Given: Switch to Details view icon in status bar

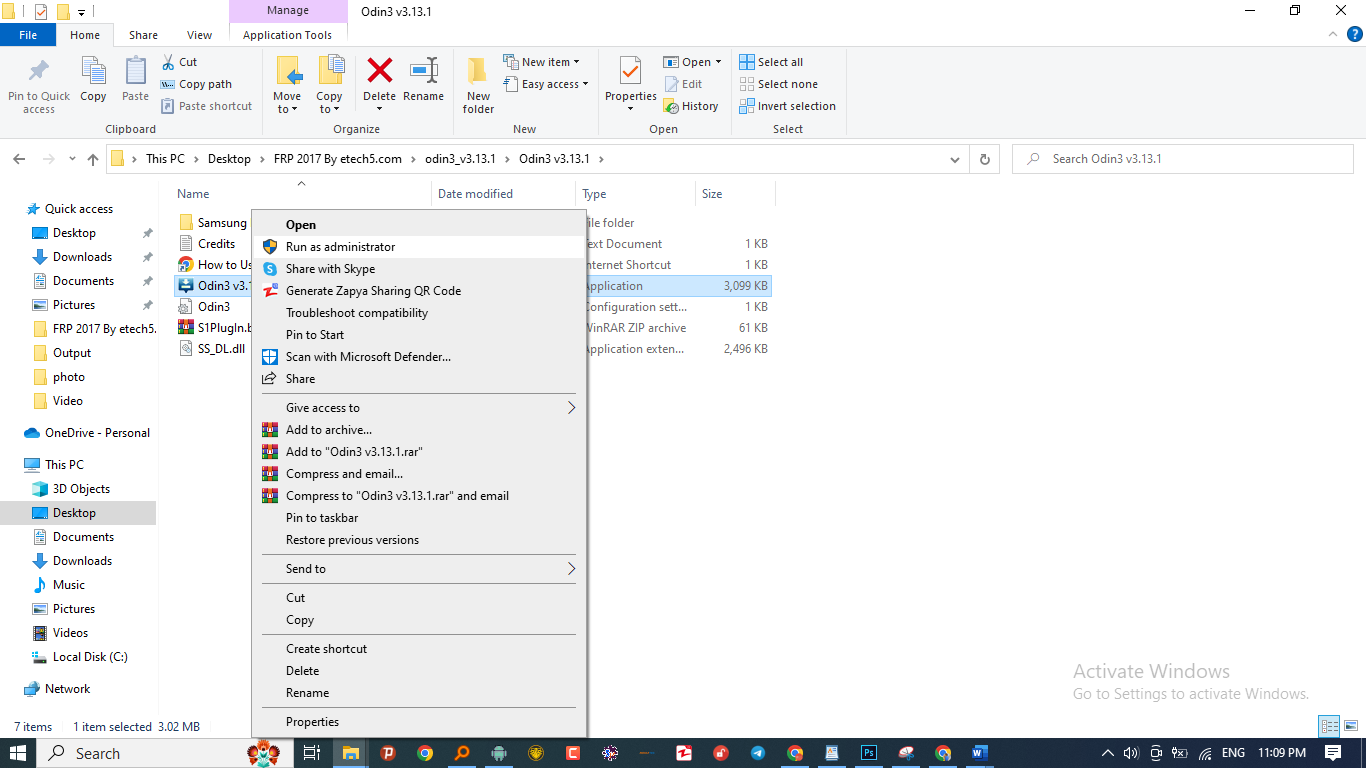Looking at the screenshot, I should pos(1329,727).
